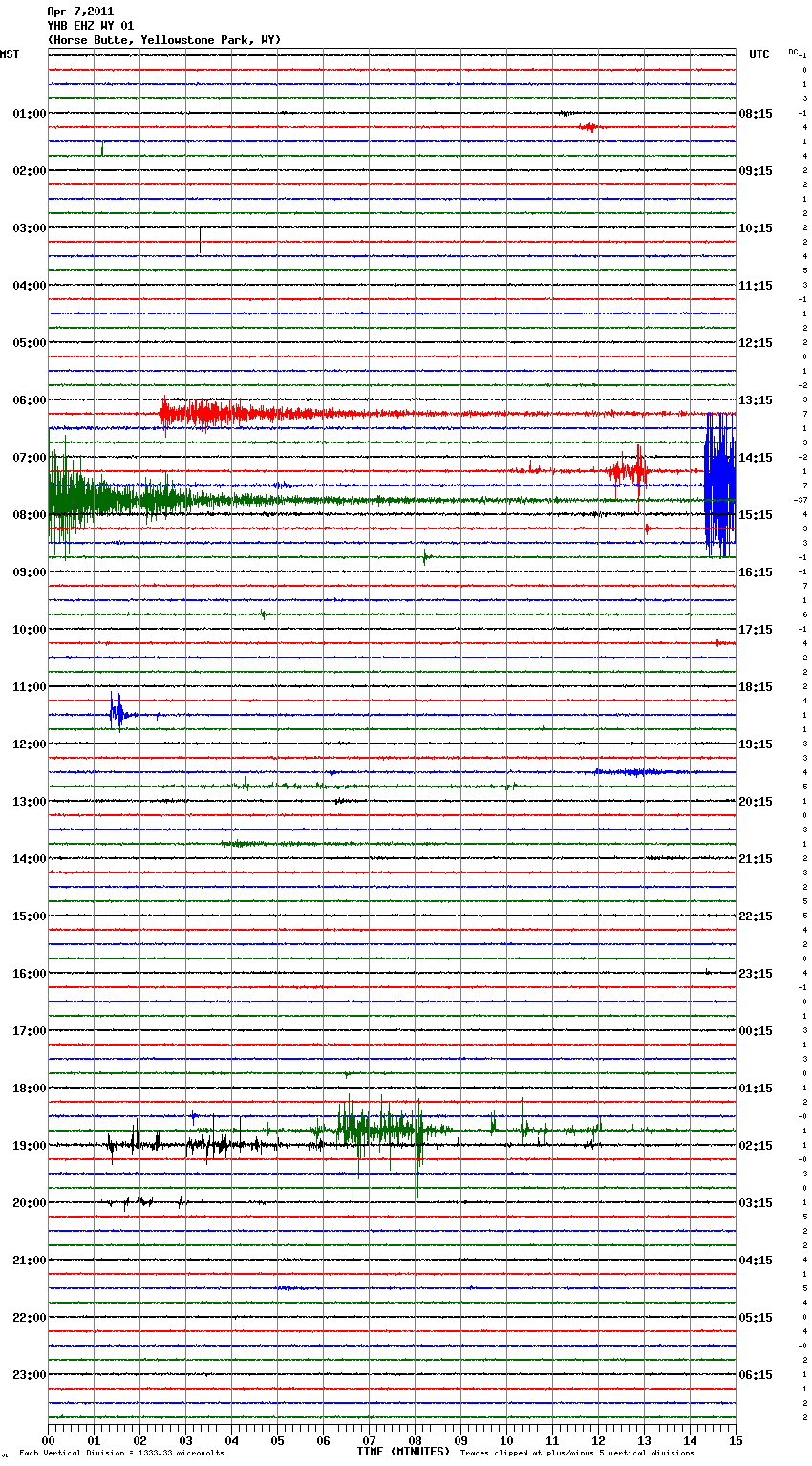The width and height of the screenshot is (812, 1466).
Task: Click minute tick label 08 on the axis
Action: tap(415, 1440)
